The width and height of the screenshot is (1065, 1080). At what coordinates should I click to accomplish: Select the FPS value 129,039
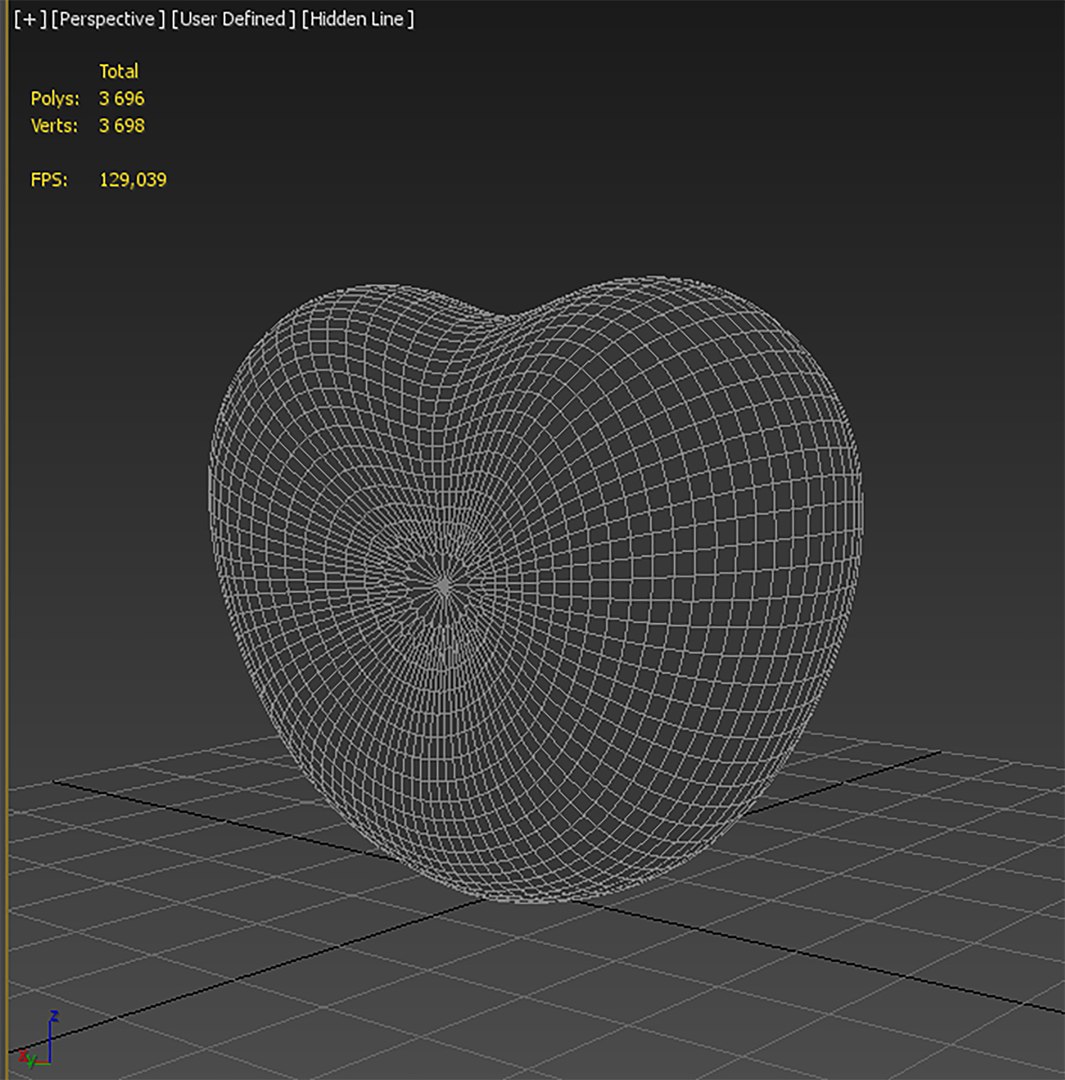click(133, 180)
